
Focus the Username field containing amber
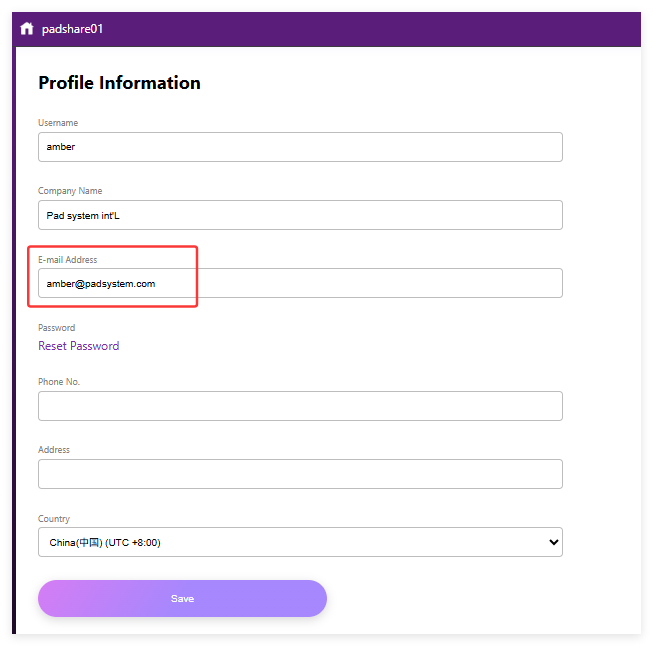(x=300, y=147)
